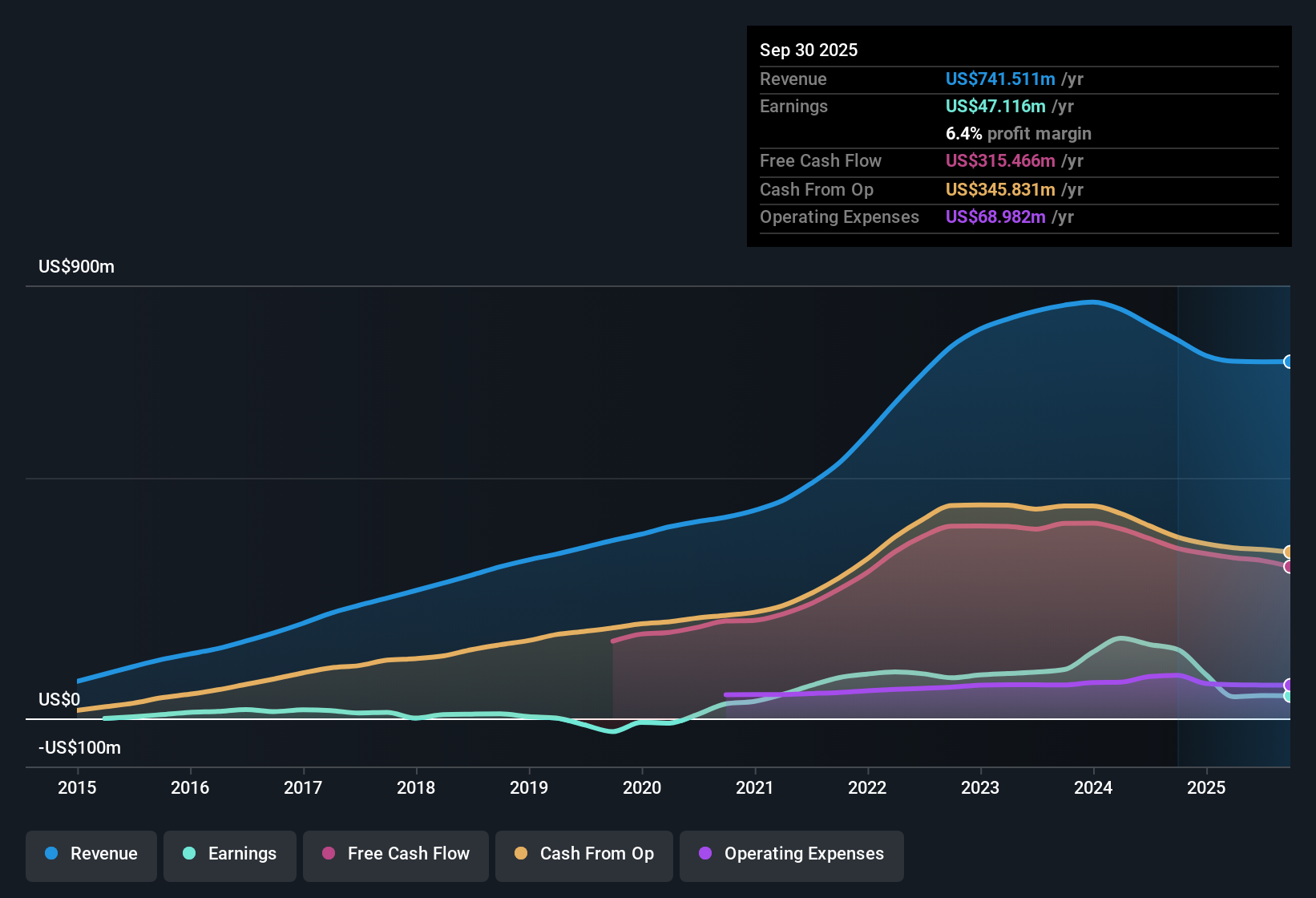Select the Revenue endpoint circle on the chart
Image resolution: width=1316 pixels, height=898 pixels.
click(1289, 362)
